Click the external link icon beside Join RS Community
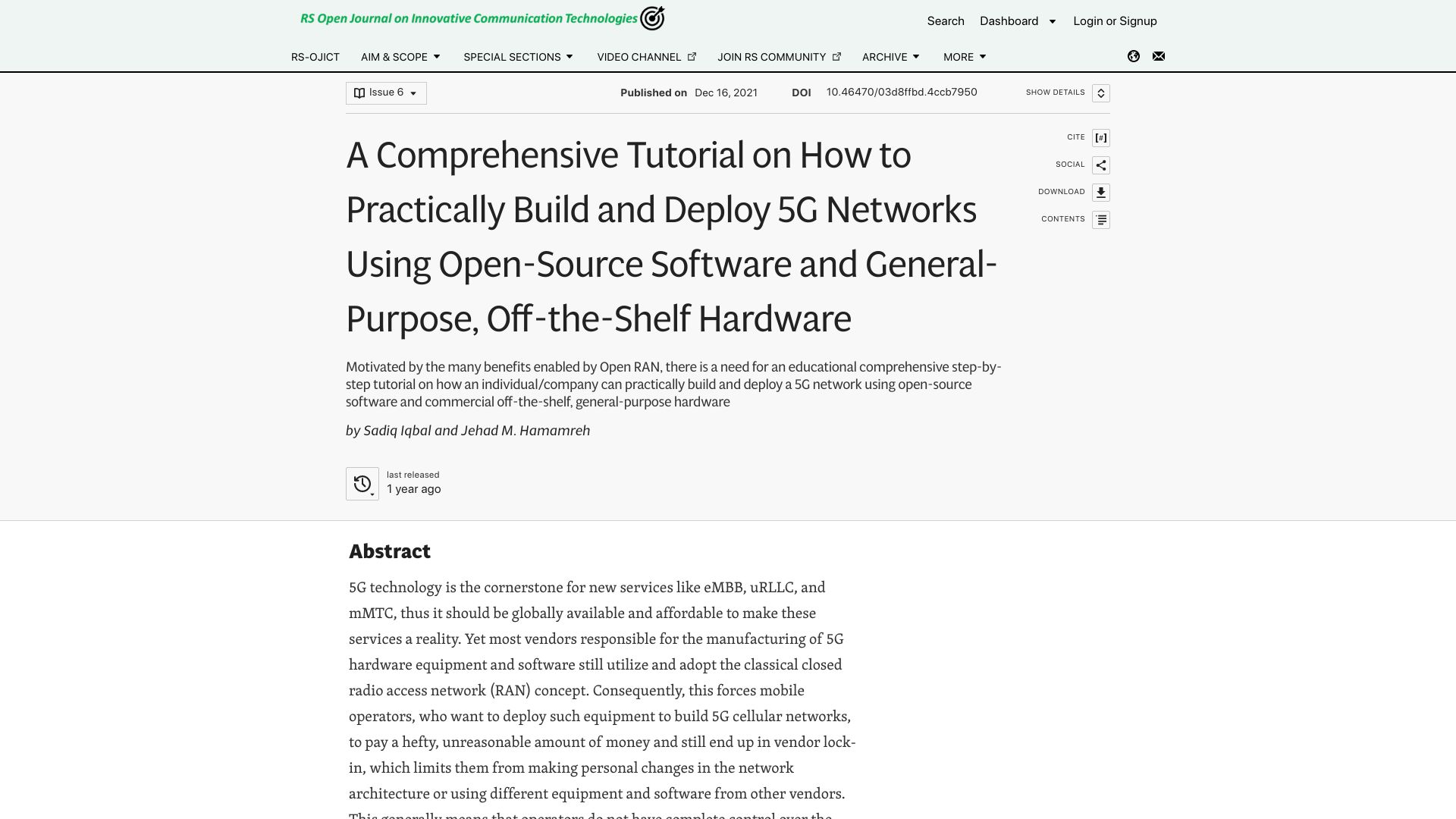Viewport: 1456px width, 819px height. pos(836,57)
